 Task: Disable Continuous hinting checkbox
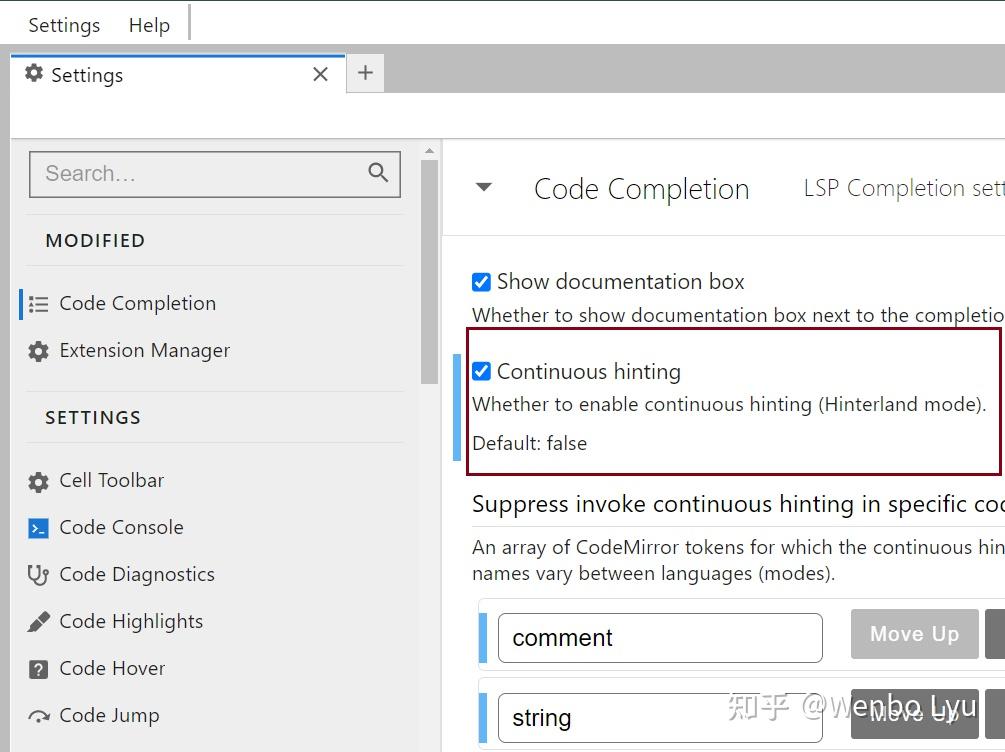(x=481, y=372)
